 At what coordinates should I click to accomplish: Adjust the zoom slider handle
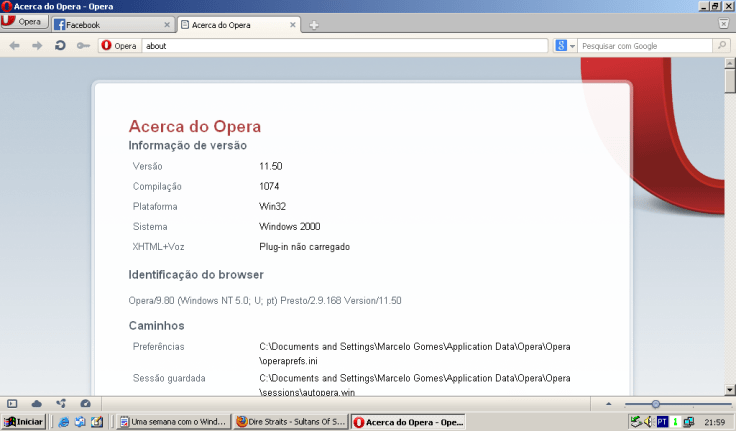click(x=655, y=403)
